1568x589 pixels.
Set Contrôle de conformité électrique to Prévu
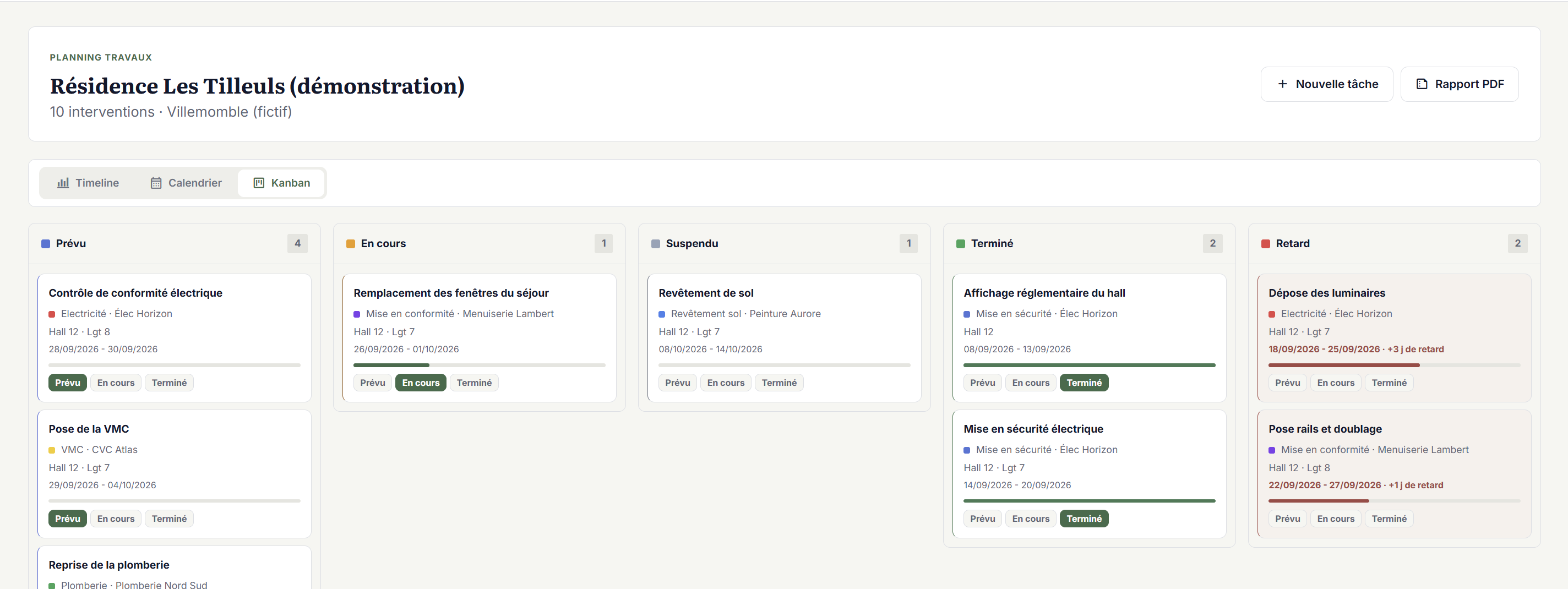(x=68, y=383)
